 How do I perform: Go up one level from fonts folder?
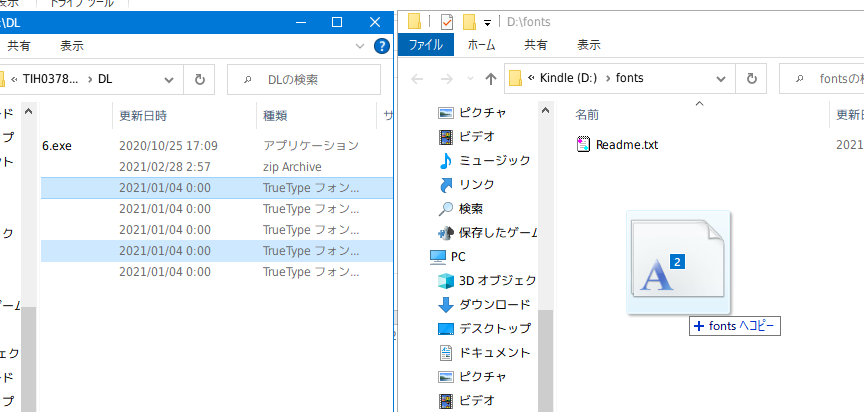point(491,78)
